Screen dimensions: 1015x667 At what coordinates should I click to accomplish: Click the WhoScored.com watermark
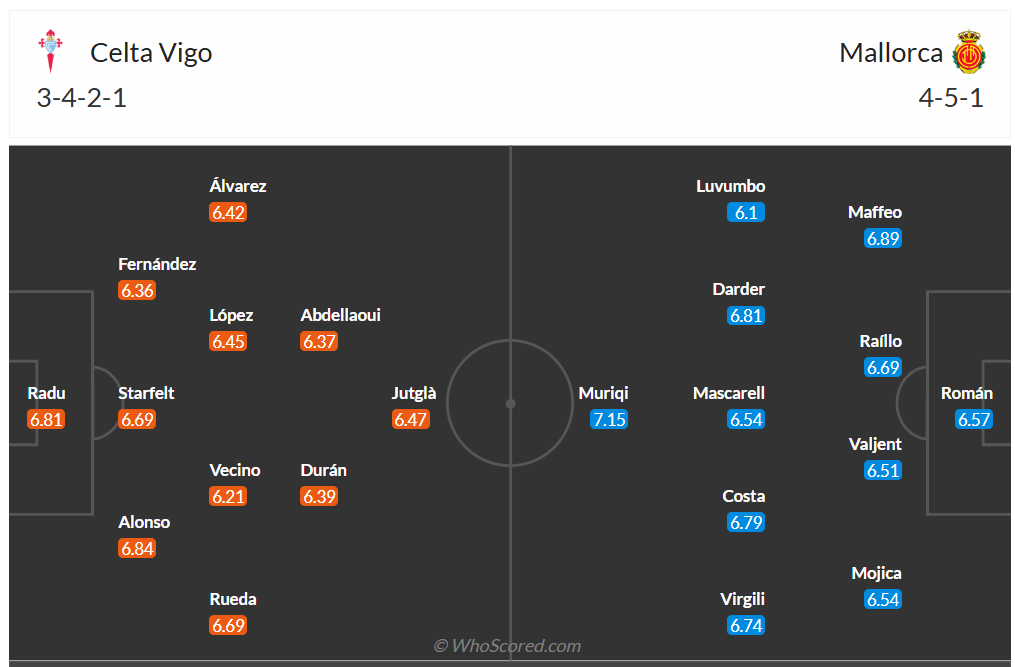pyautogui.click(x=507, y=646)
